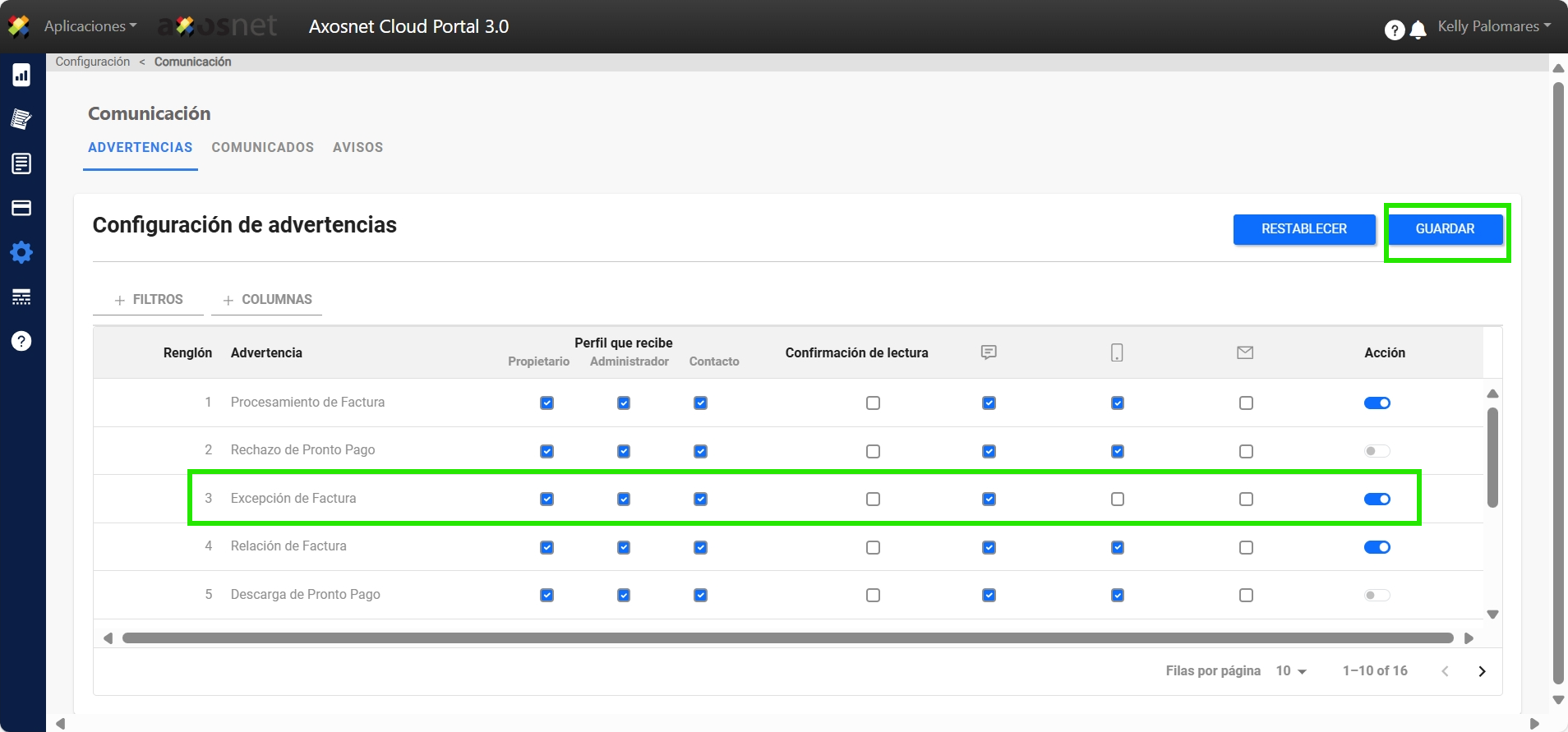Uncheck Propietario for Relación de Factura
Viewport: 1568px width, 732px height.
pos(546,548)
